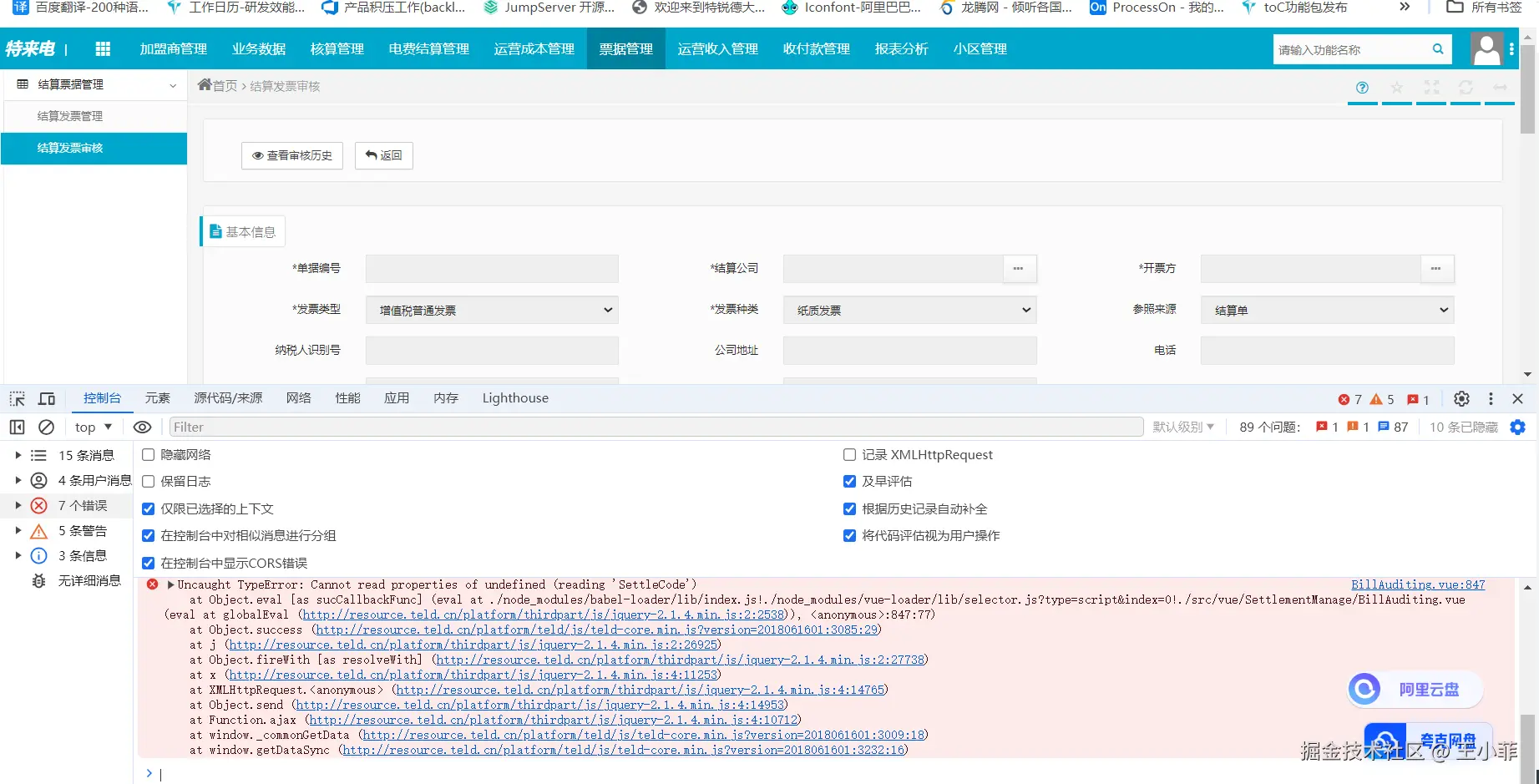
Task: Clear console with the ban icon
Action: (47, 427)
